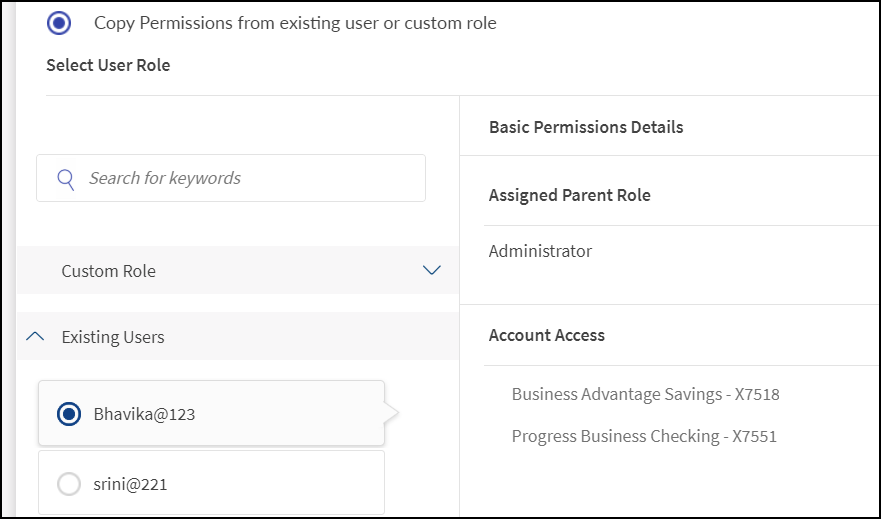This screenshot has height=519, width=881.
Task: Click the Bhavika@123 username text
Action: [x=144, y=414]
